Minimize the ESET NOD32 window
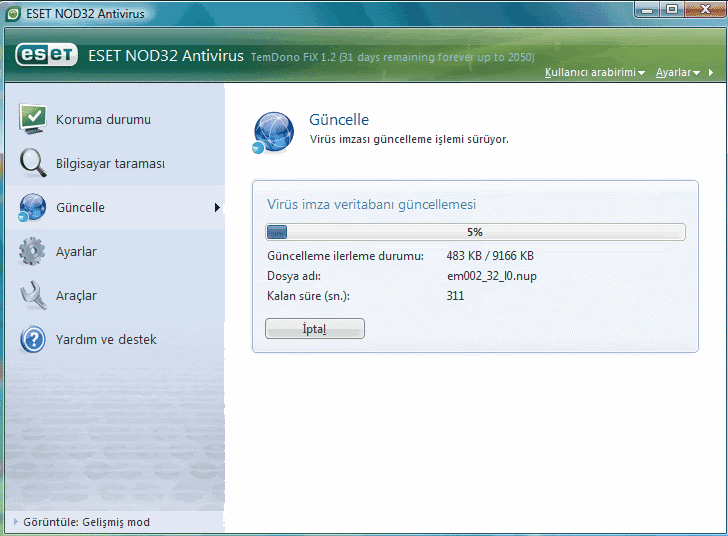728x536 pixels. coord(647,9)
